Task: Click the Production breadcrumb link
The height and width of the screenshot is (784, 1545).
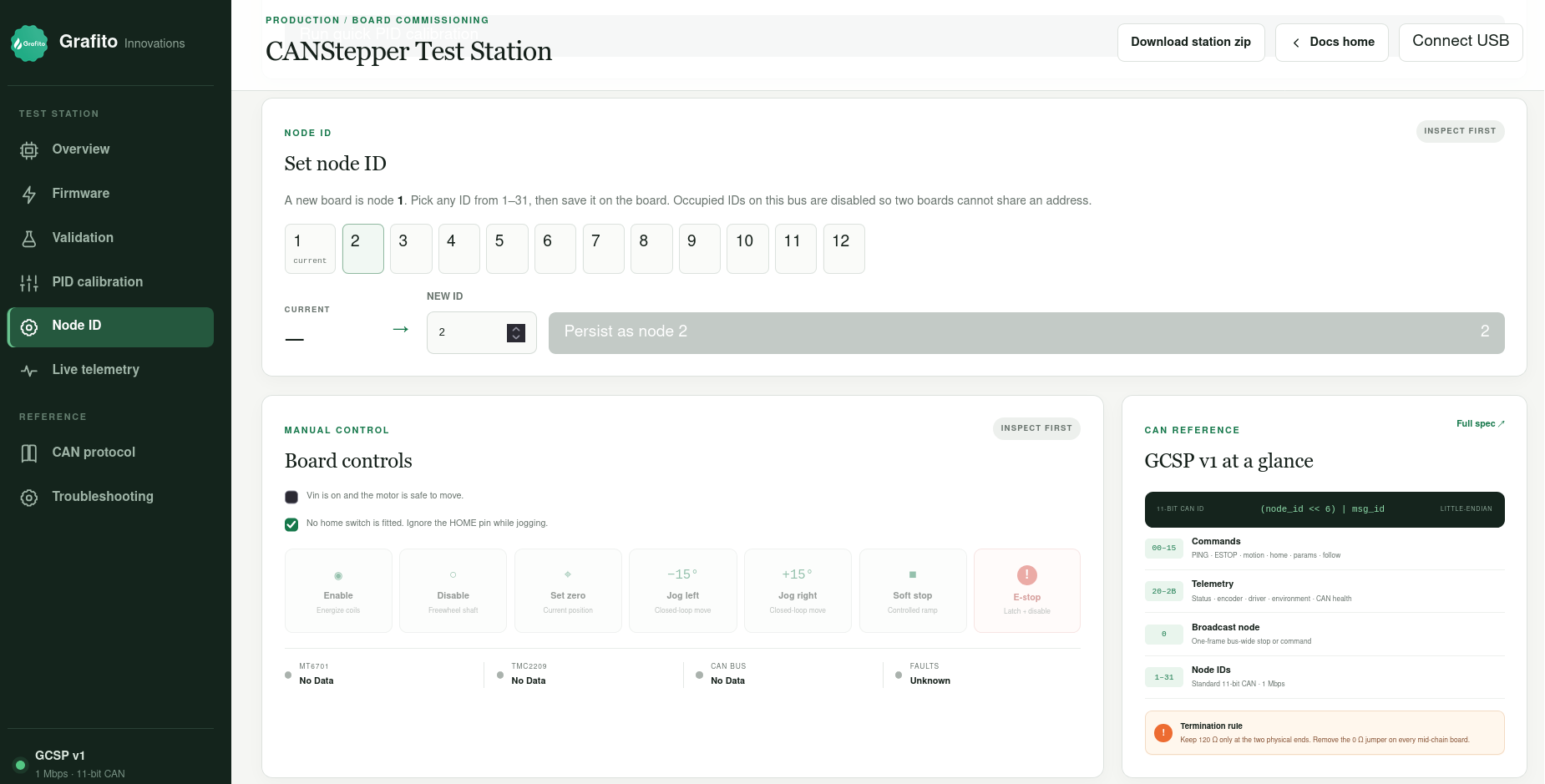Action: [302, 20]
